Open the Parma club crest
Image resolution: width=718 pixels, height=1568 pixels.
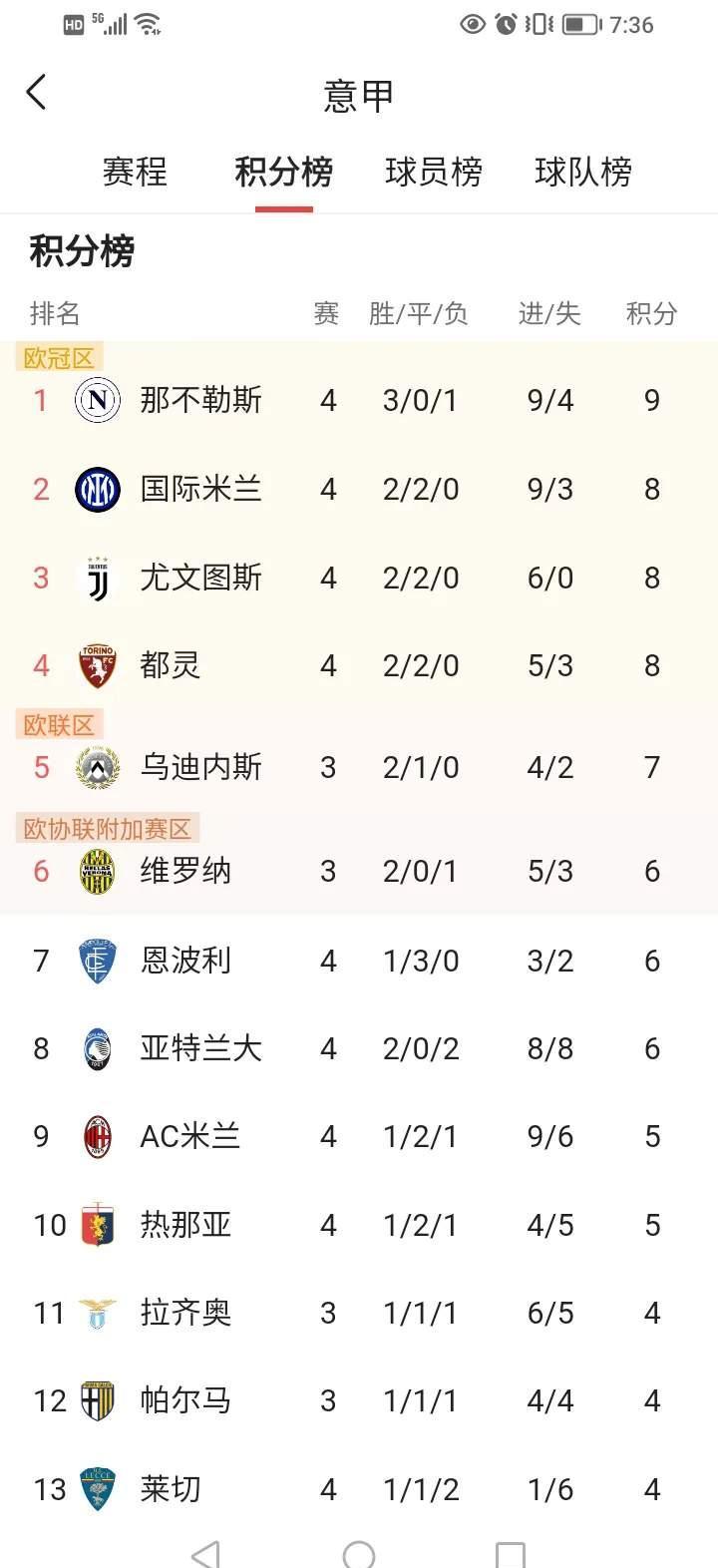coord(97,1400)
